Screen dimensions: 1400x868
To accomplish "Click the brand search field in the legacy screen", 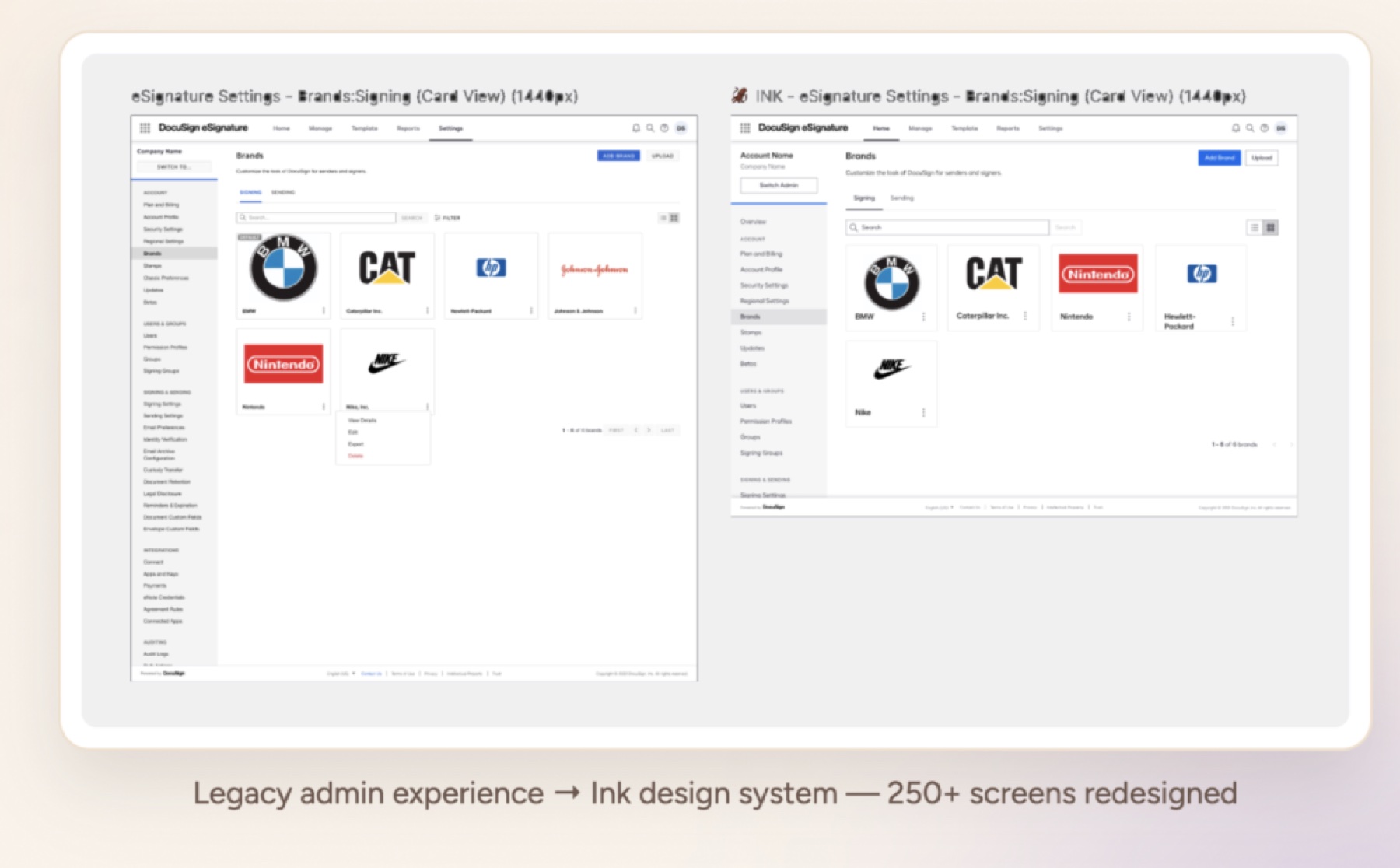I will pyautogui.click(x=317, y=218).
